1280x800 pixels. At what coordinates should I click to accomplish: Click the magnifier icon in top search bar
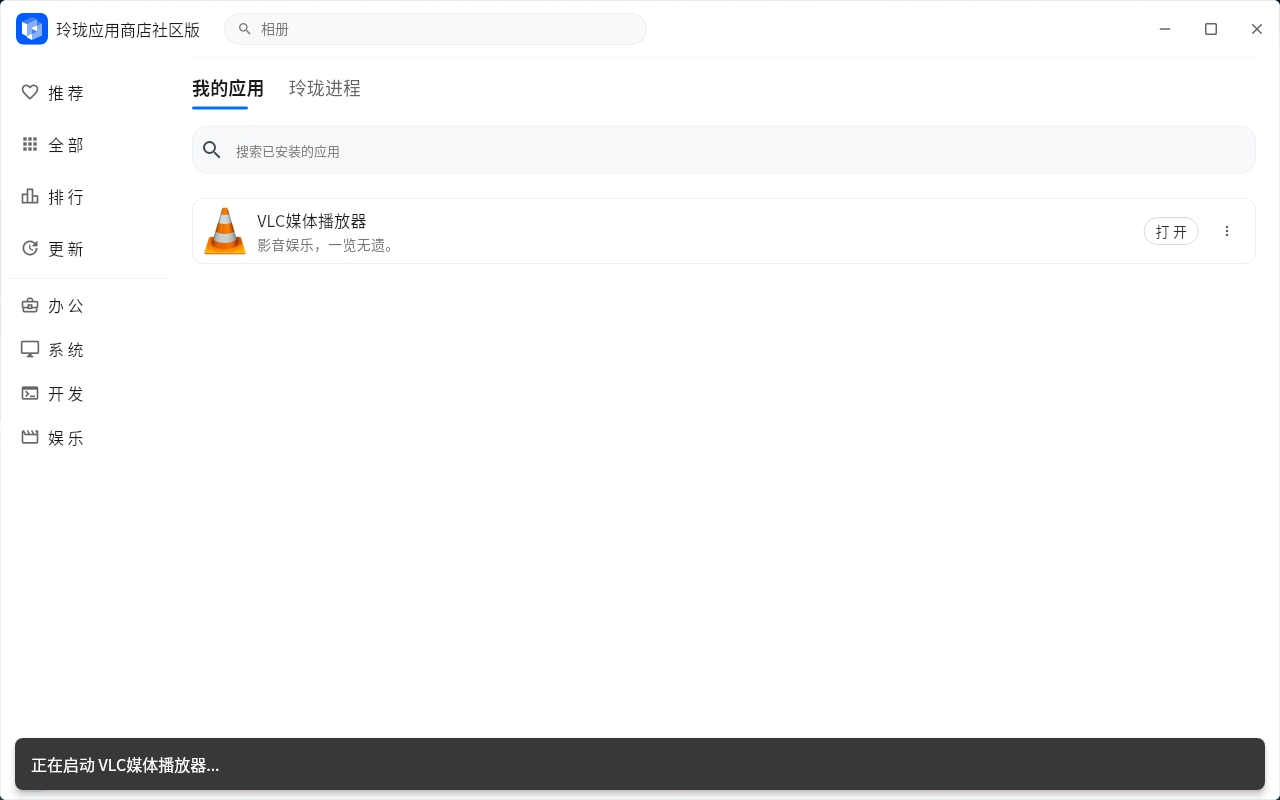point(245,29)
